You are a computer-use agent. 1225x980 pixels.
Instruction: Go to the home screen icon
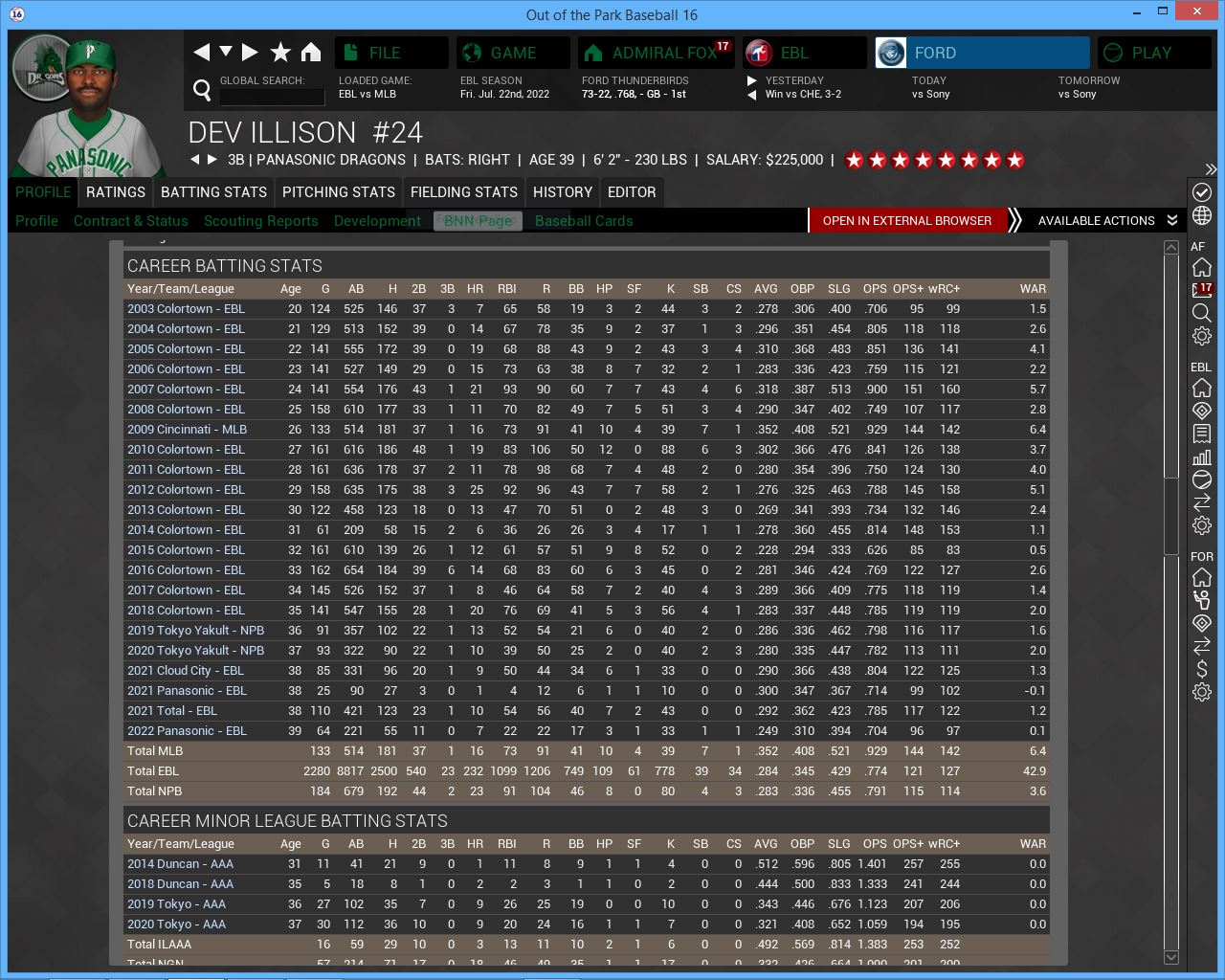pyautogui.click(x=311, y=53)
